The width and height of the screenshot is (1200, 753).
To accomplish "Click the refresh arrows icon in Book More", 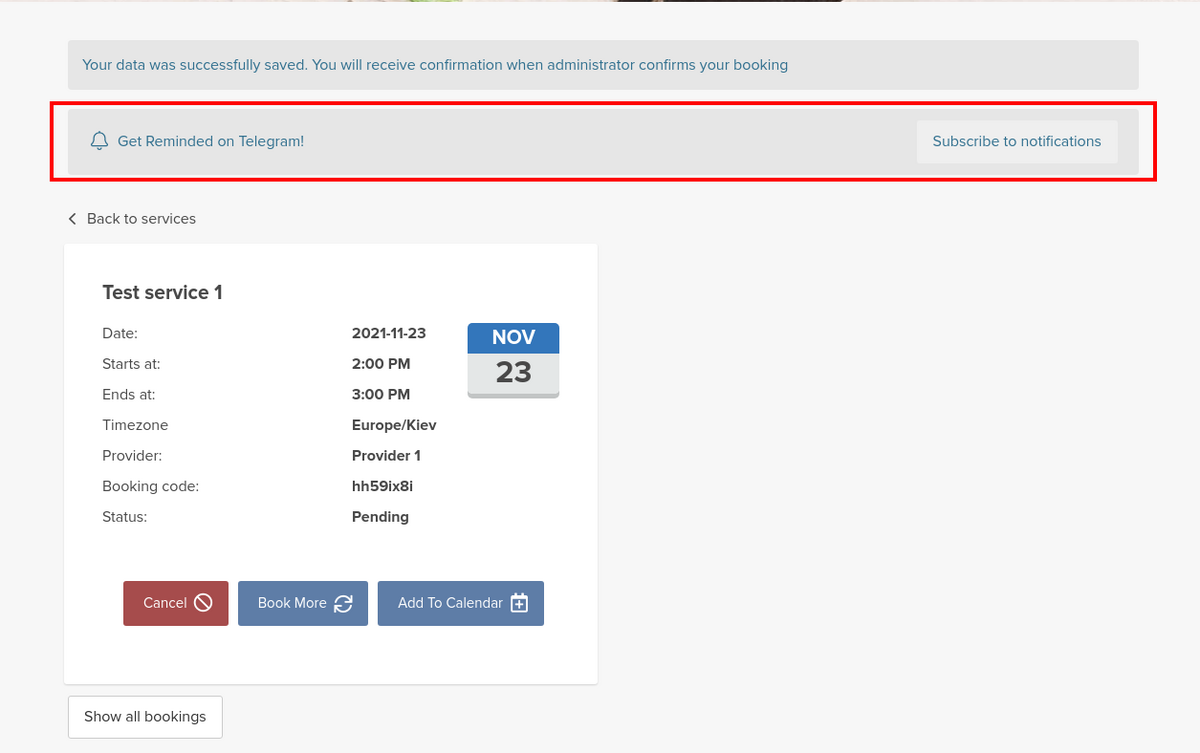I will (x=343, y=603).
